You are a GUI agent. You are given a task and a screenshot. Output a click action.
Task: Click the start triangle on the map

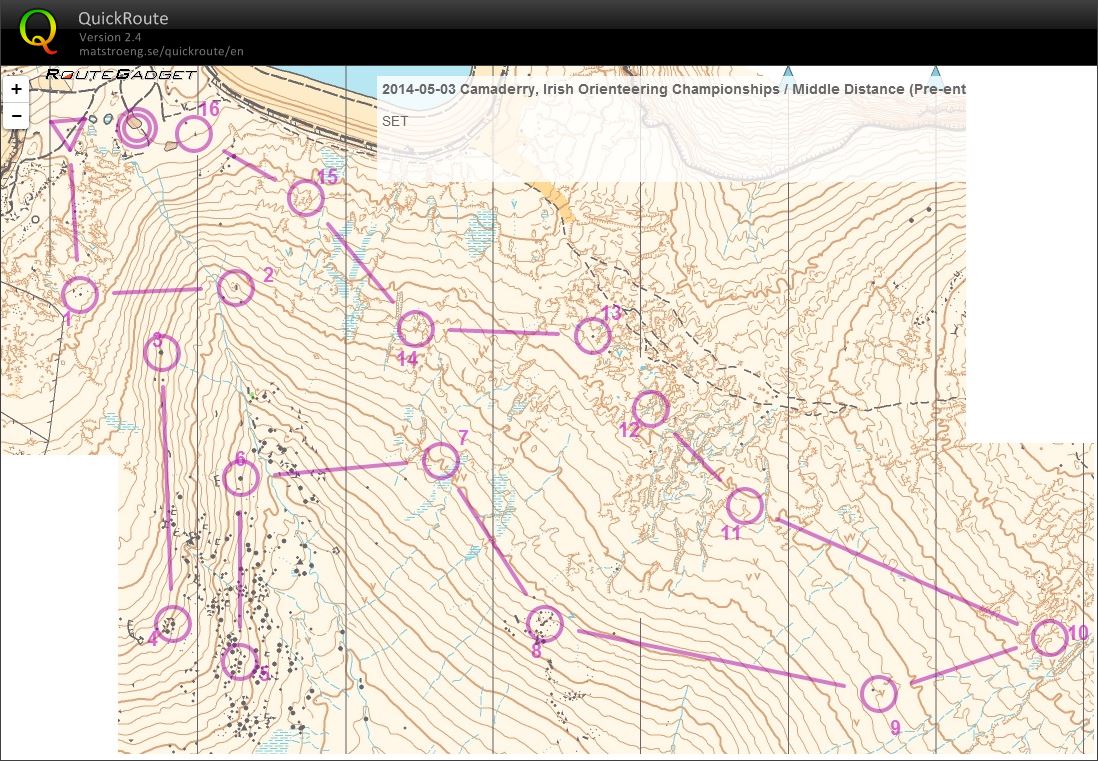pos(68,132)
